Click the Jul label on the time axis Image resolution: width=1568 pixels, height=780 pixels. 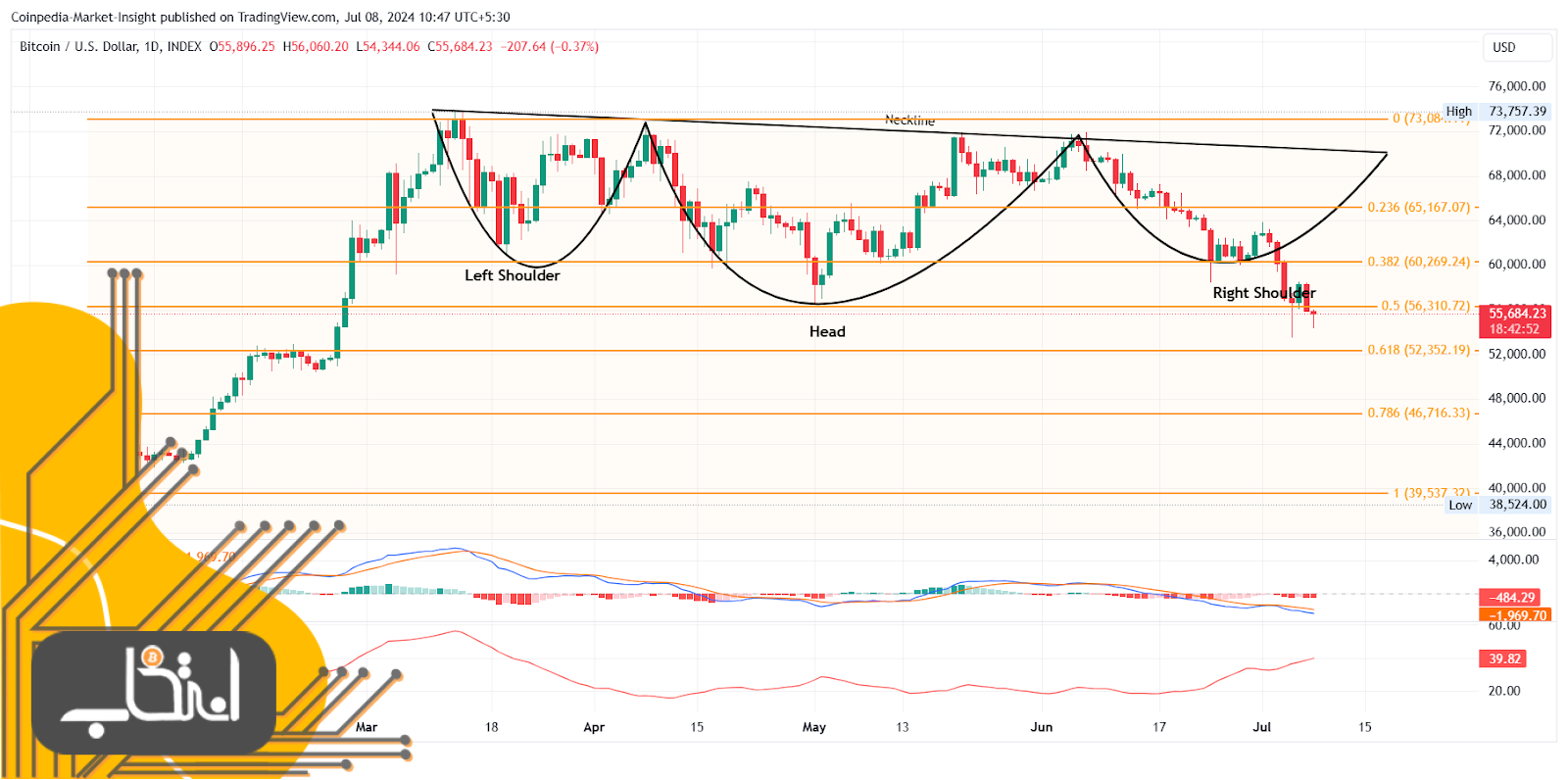1262,727
